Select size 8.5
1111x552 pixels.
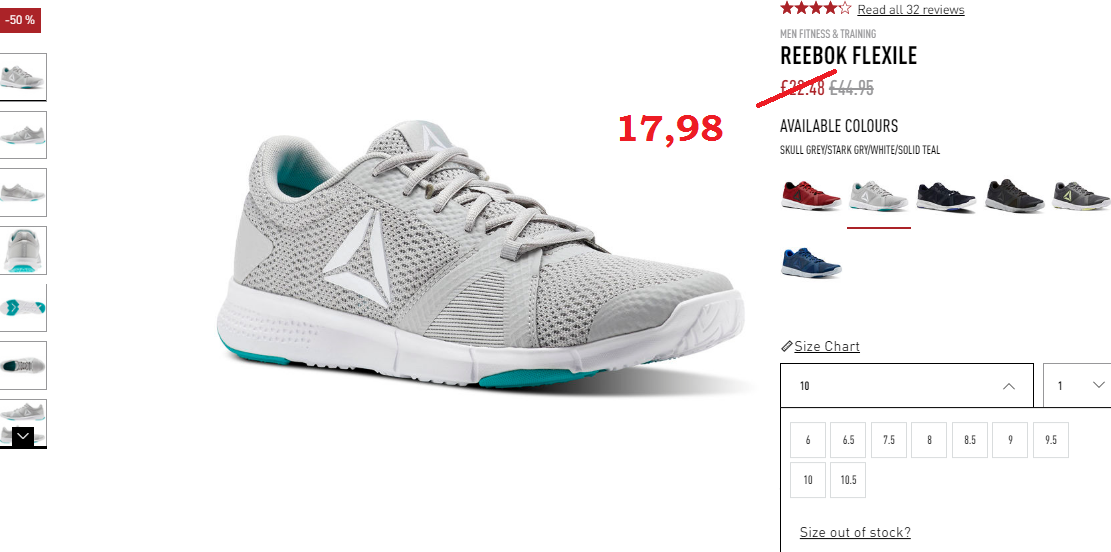(x=970, y=440)
